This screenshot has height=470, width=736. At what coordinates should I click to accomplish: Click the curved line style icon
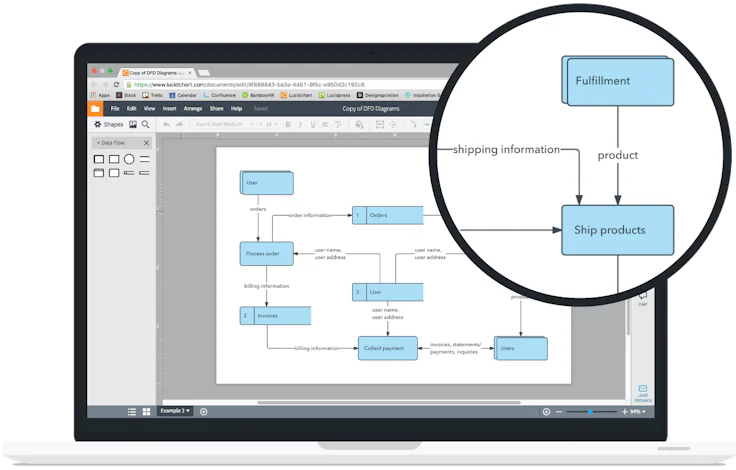tap(413, 124)
